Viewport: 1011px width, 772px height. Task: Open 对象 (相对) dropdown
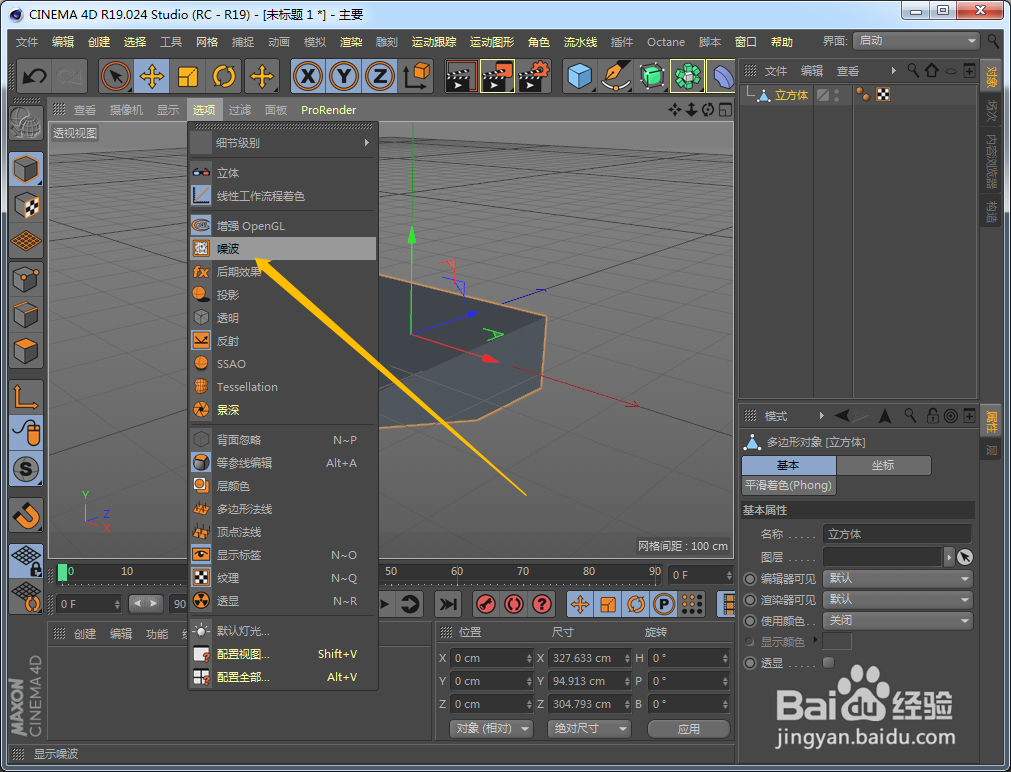click(491, 729)
